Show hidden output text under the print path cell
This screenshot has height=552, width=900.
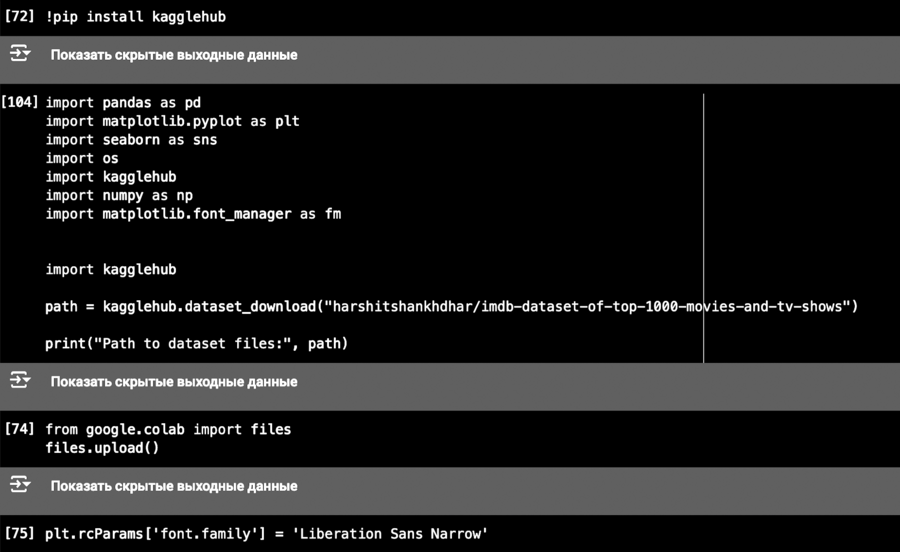tap(174, 381)
